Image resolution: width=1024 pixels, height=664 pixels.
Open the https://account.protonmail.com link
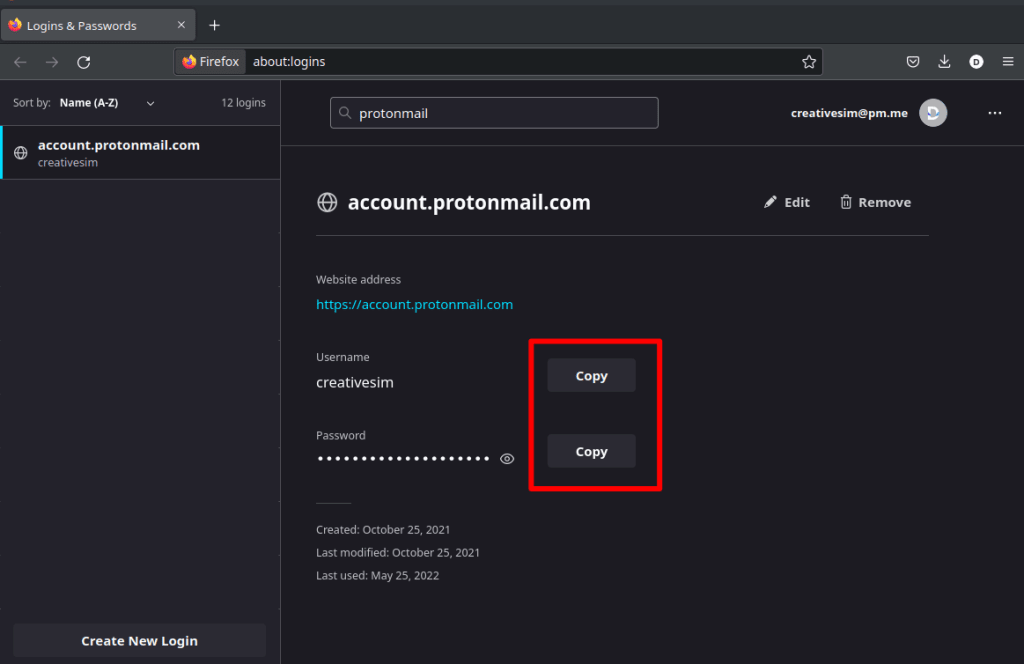point(414,304)
